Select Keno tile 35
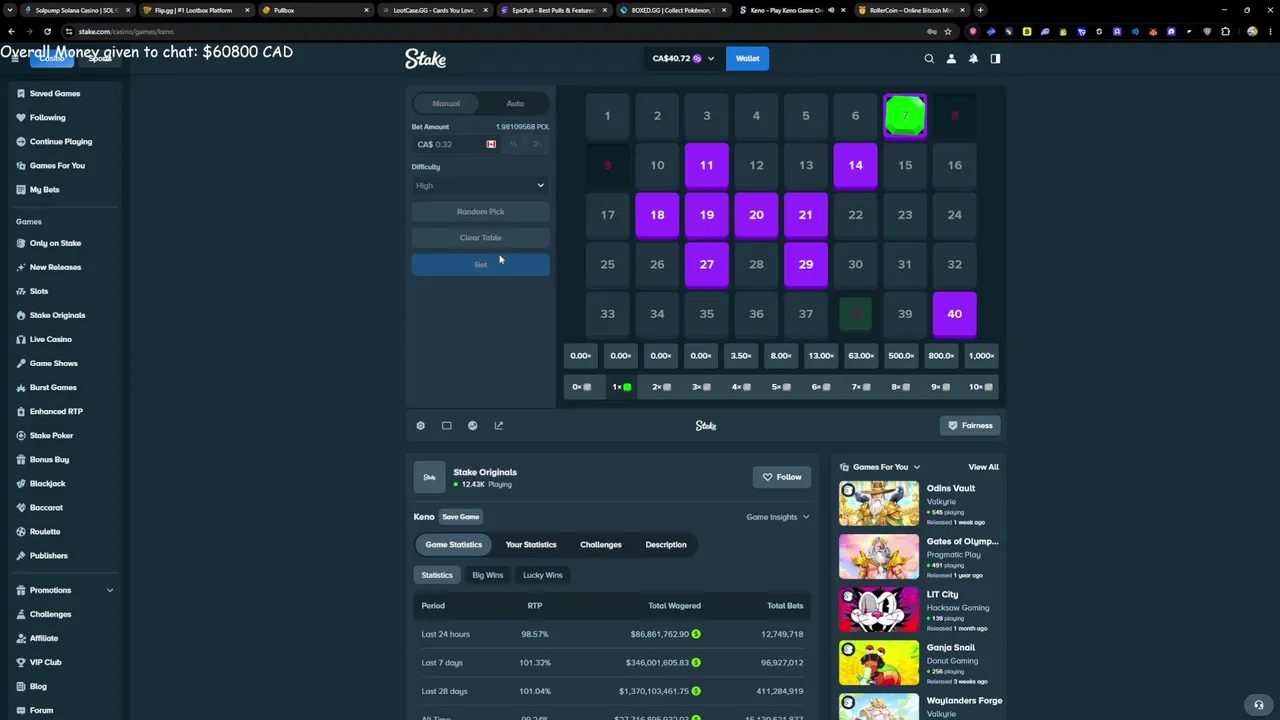The width and height of the screenshot is (1280, 720). click(707, 314)
